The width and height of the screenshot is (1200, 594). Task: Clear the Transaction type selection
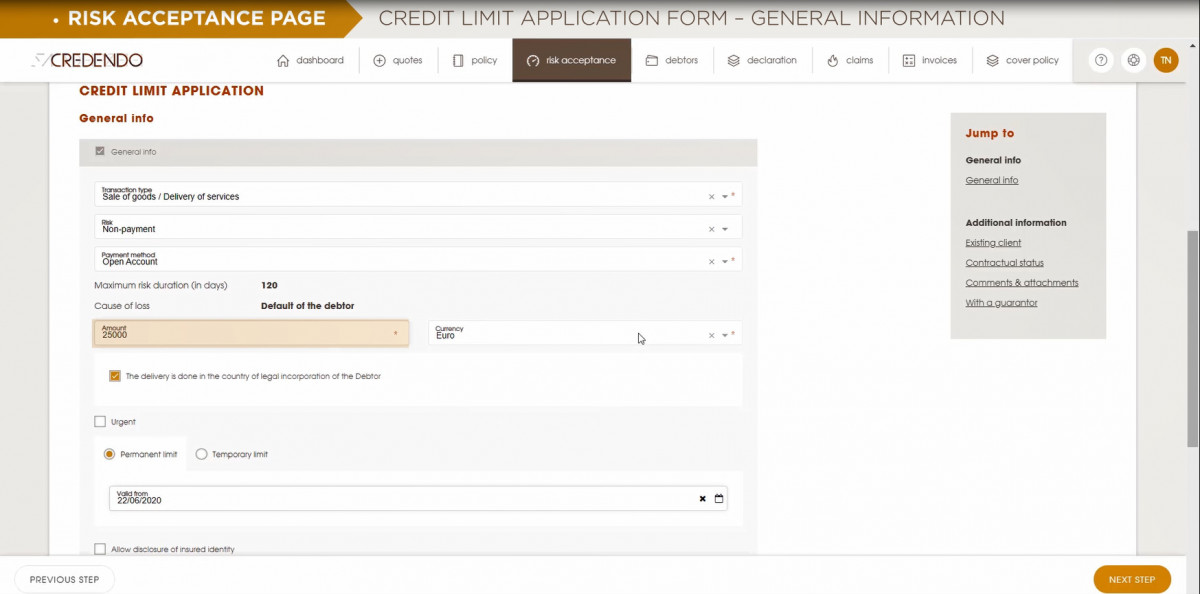point(712,197)
